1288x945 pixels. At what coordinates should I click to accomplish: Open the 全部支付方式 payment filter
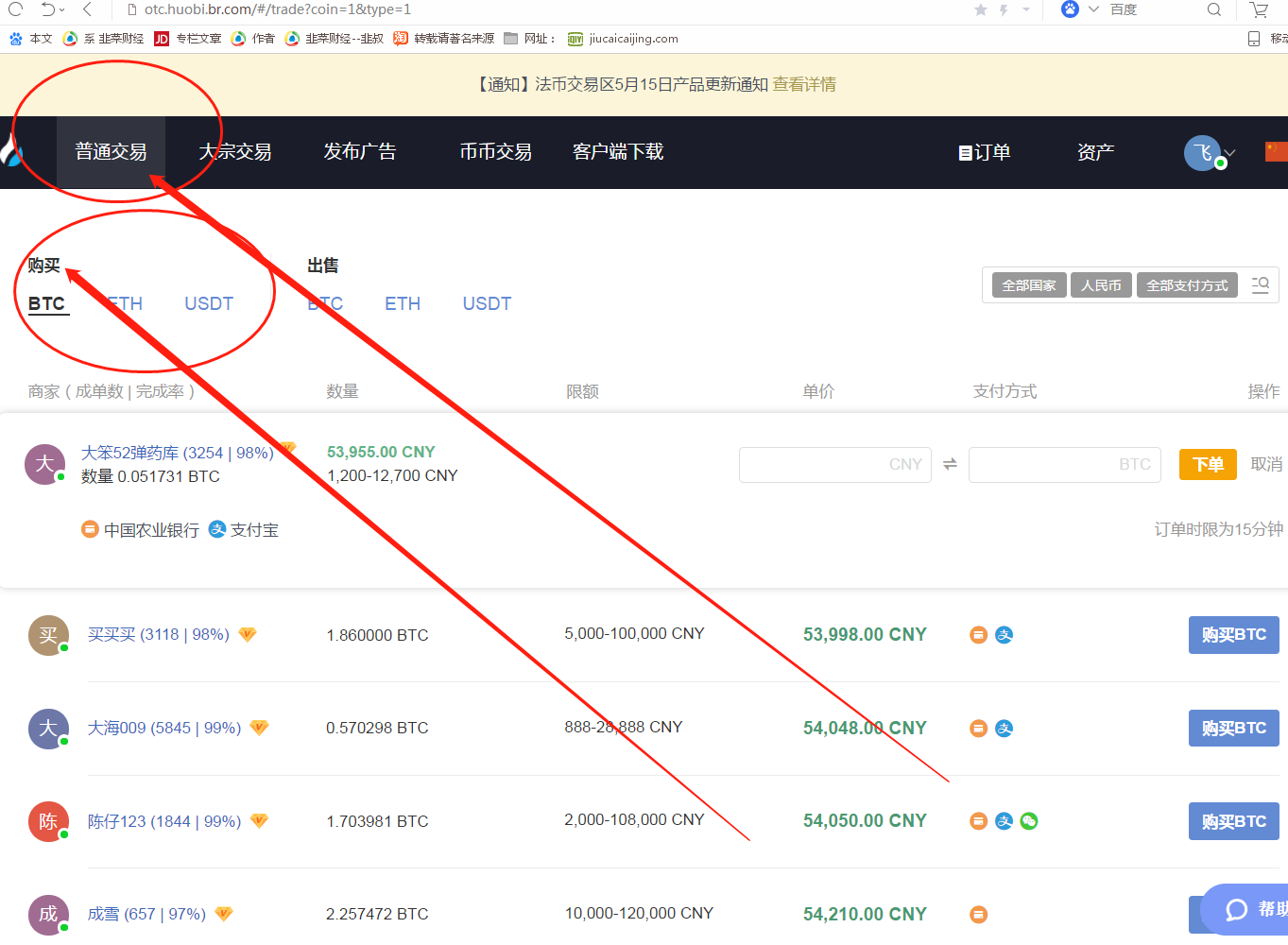click(x=1187, y=284)
